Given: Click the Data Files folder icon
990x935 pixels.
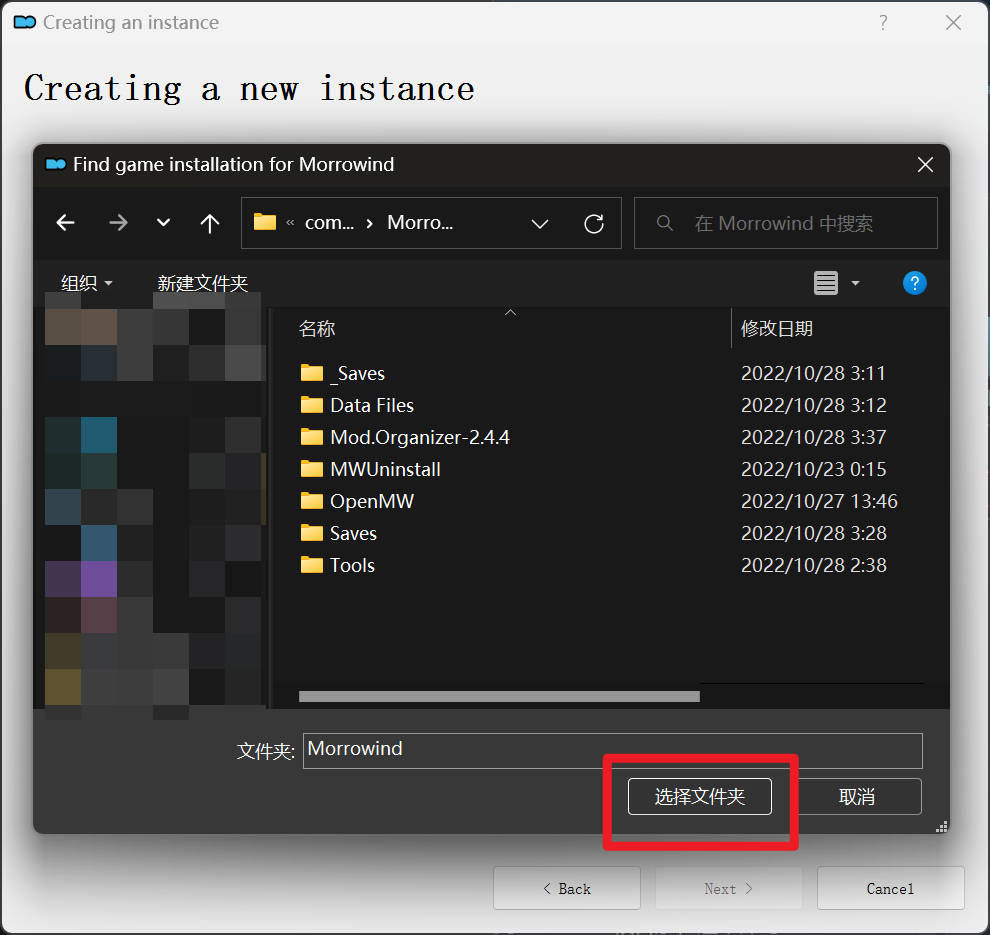Looking at the screenshot, I should 311,405.
